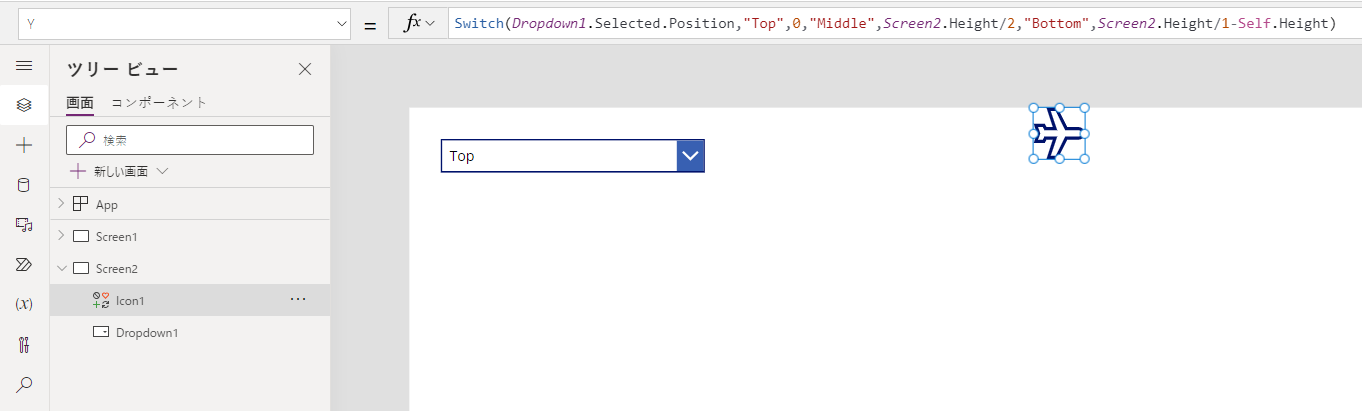
Task: Collapse the Screen2 tree node
Action: click(61, 268)
